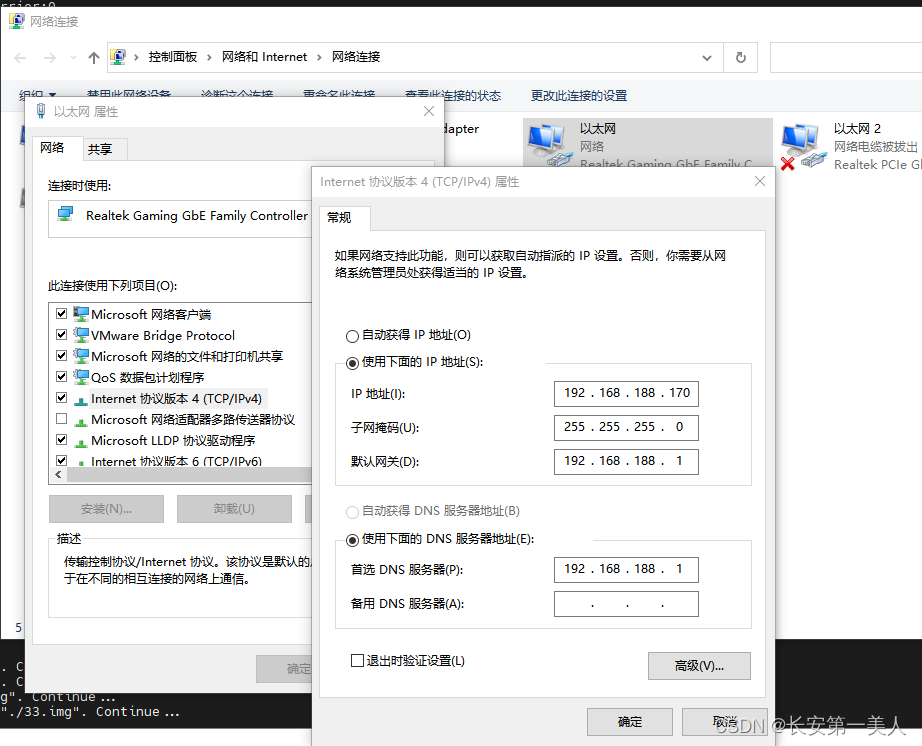The image size is (922, 746).
Task: Click the 多路传送器协议 item icon
Action: click(81, 421)
